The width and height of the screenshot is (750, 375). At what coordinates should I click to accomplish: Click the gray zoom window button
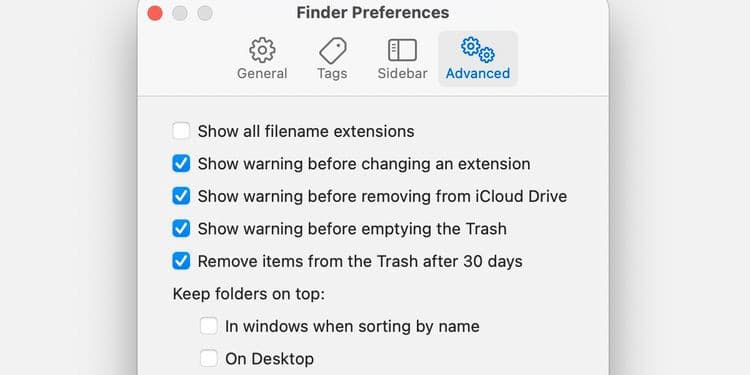(205, 13)
